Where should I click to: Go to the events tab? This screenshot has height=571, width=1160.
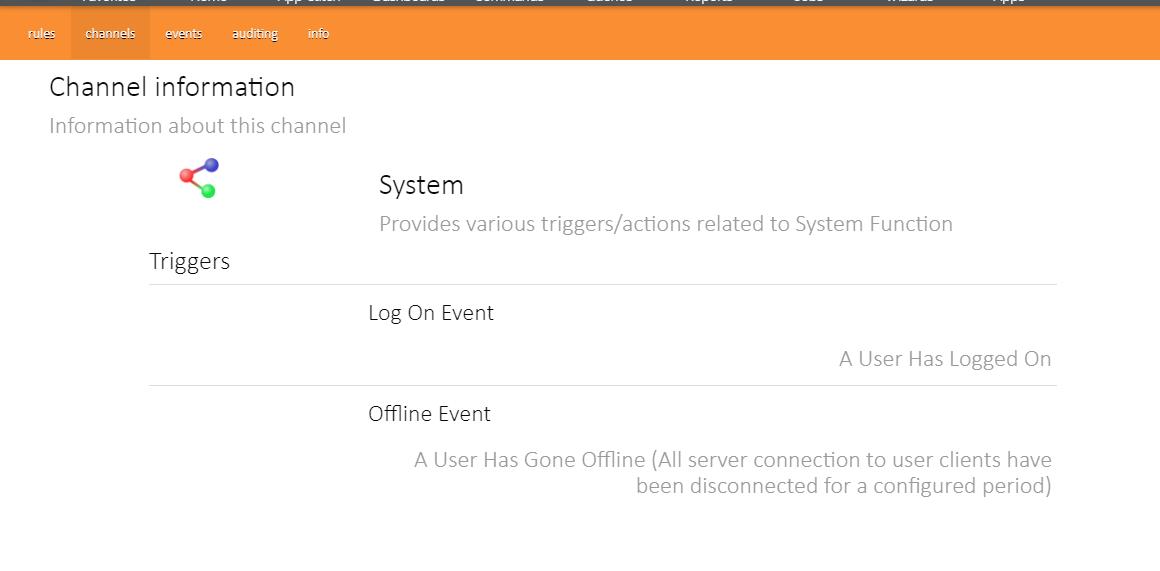pos(184,34)
